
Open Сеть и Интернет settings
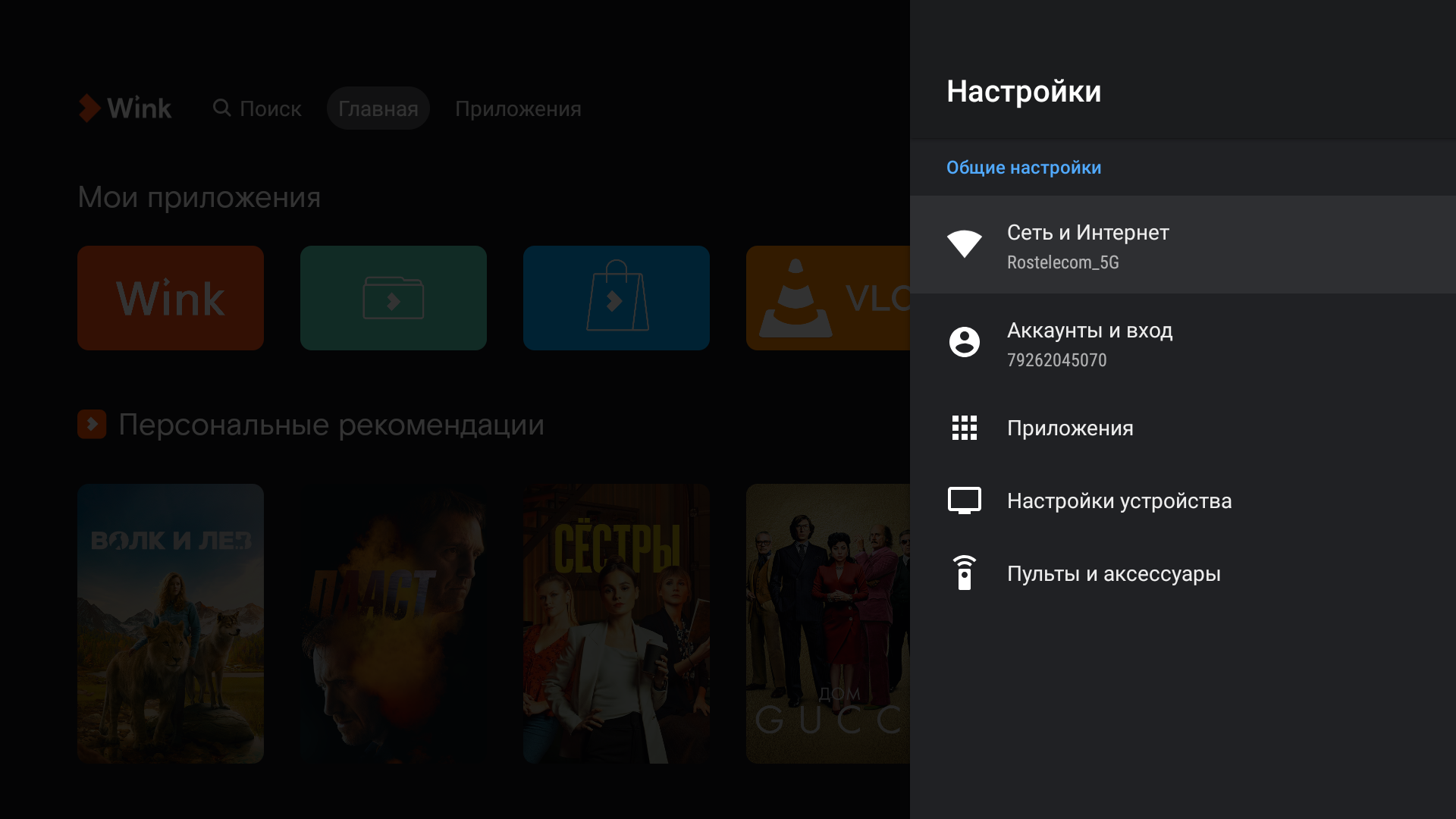tap(1087, 233)
